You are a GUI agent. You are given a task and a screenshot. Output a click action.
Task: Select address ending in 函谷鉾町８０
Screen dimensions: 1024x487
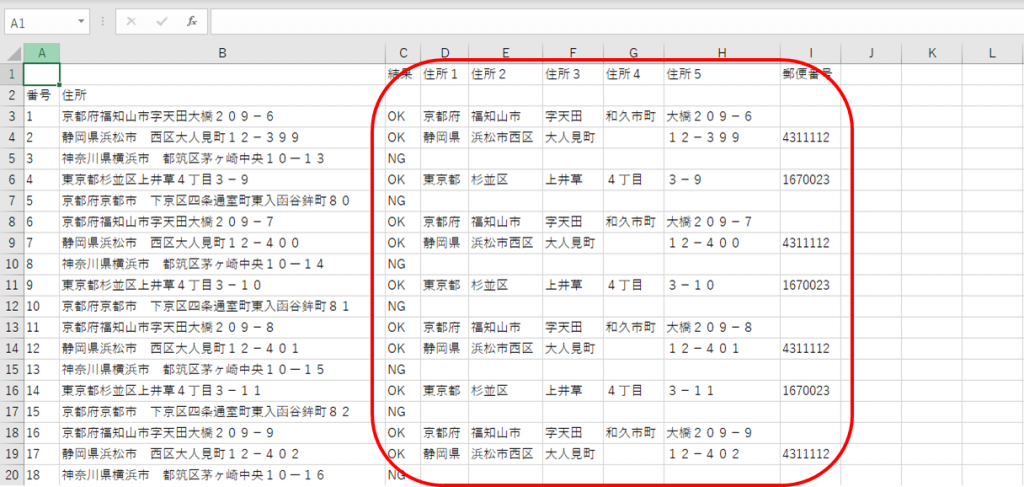[x=222, y=201]
